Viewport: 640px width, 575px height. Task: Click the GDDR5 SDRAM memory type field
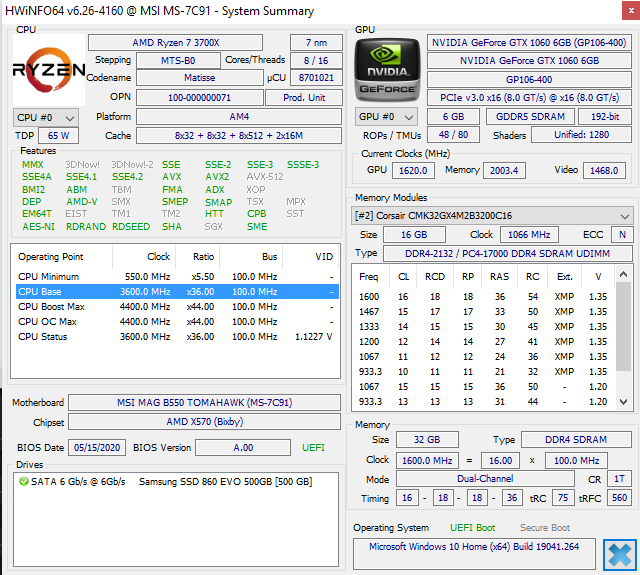point(531,117)
